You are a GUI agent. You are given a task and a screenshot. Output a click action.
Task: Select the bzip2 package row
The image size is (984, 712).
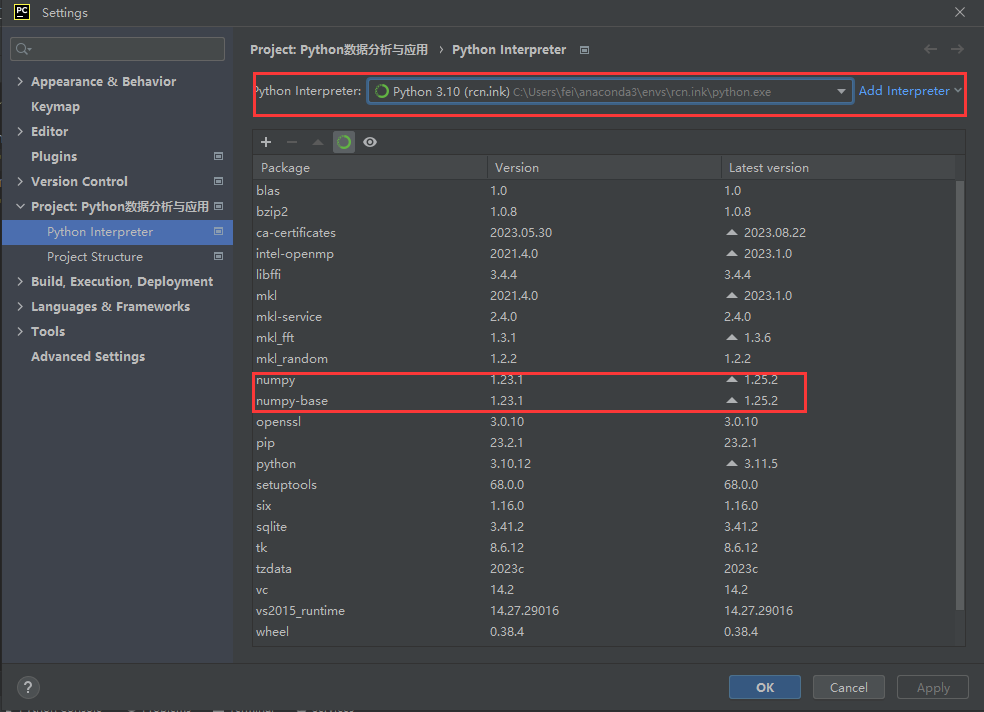(604, 212)
